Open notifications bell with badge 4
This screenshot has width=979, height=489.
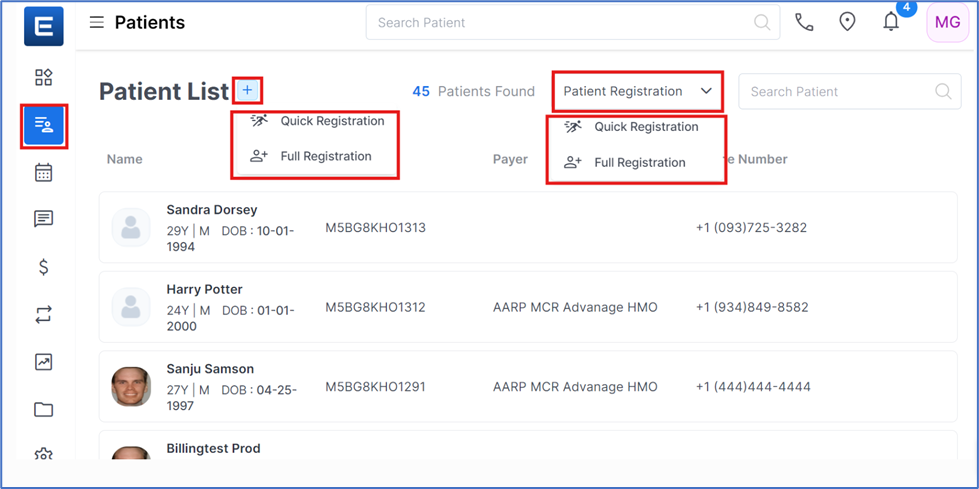(891, 22)
